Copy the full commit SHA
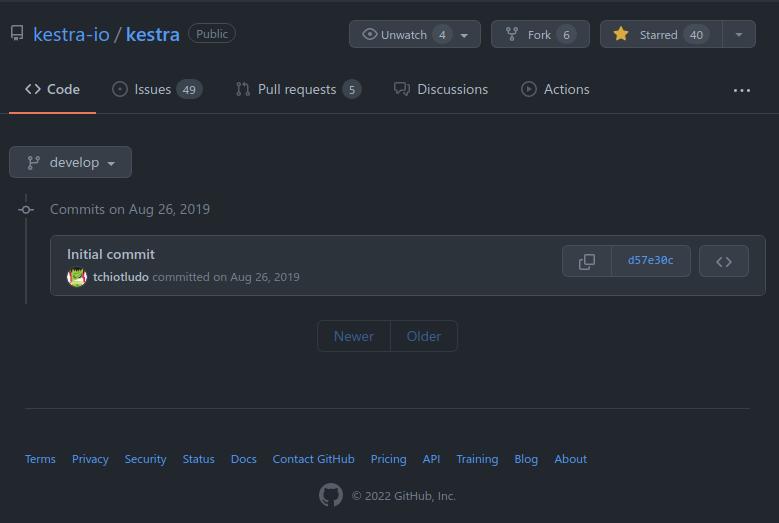Image resolution: width=779 pixels, height=523 pixels. pos(587,261)
